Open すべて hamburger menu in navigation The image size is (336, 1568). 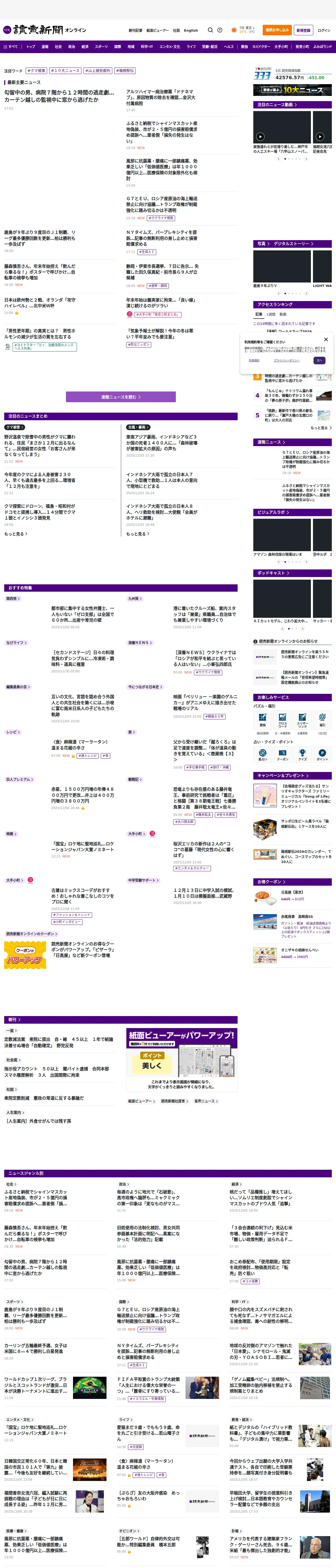click(10, 46)
